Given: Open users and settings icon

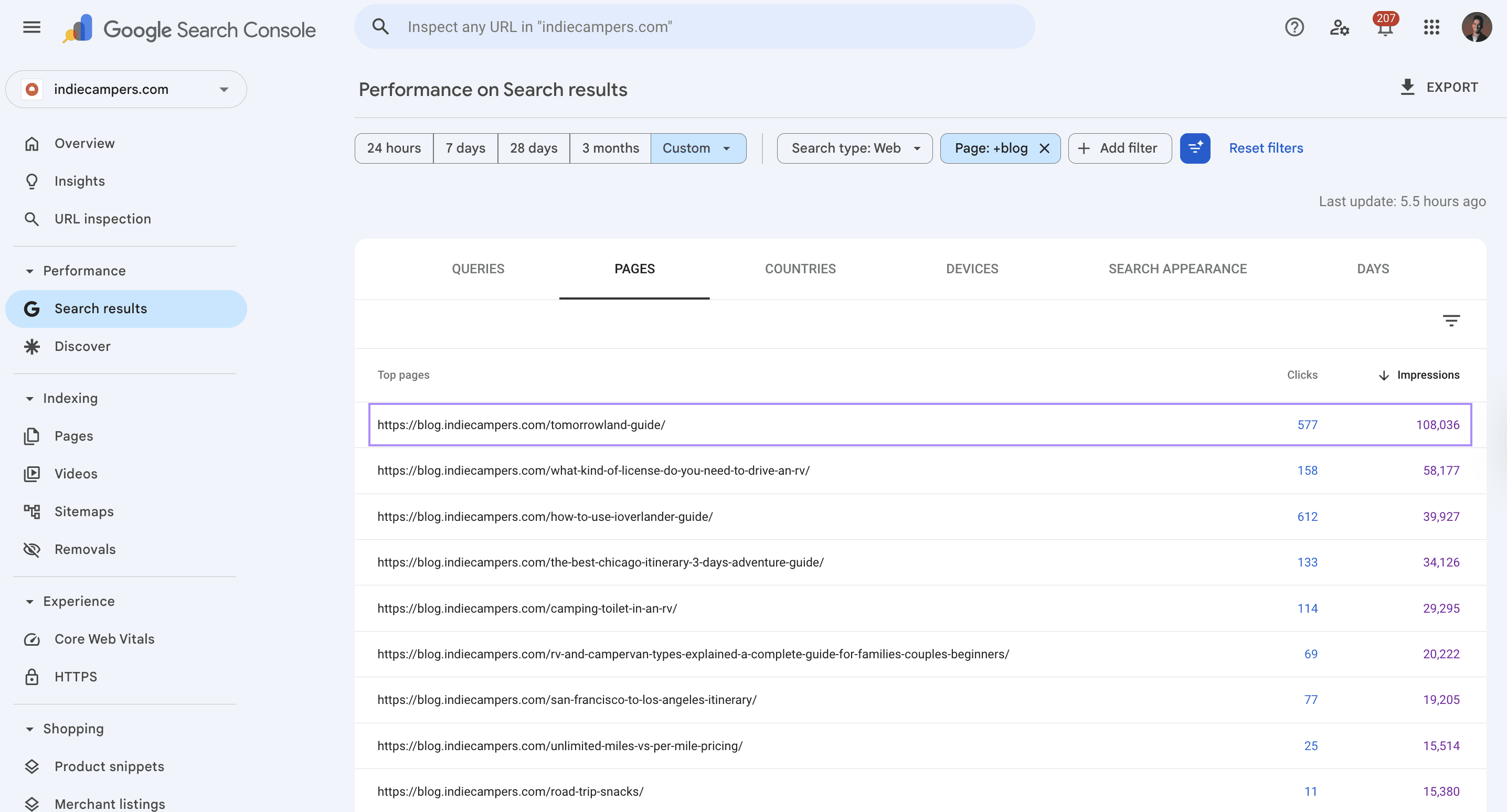Looking at the screenshot, I should click(x=1339, y=27).
